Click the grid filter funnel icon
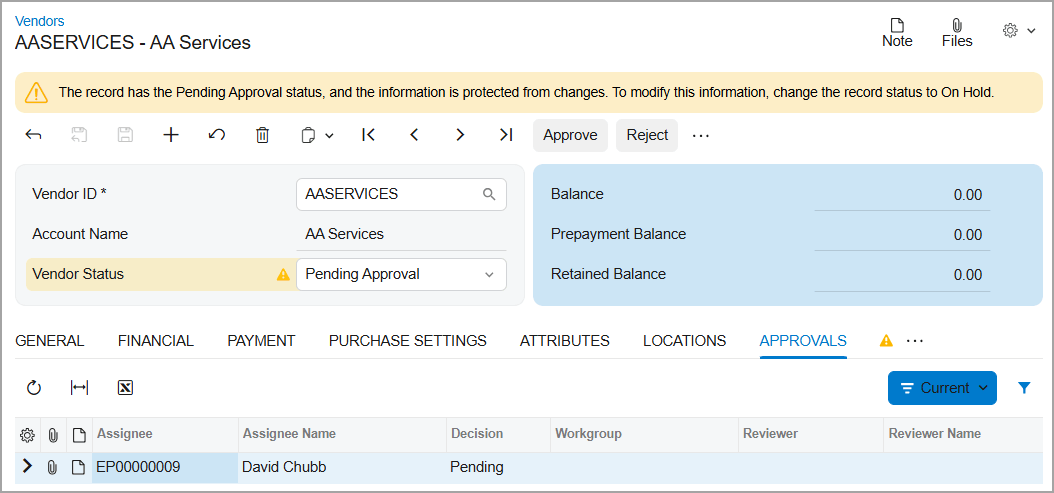 [1024, 387]
